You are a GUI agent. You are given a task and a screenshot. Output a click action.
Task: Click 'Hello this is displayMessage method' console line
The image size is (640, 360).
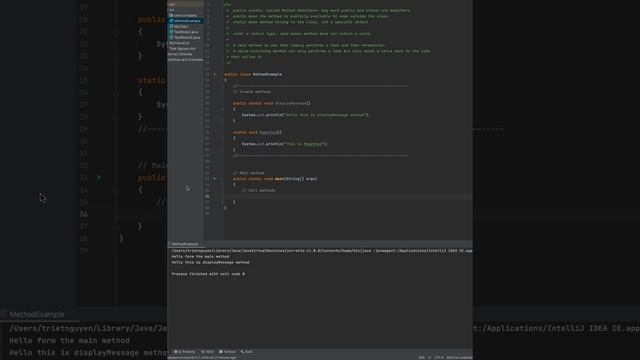pyautogui.click(x=210, y=262)
